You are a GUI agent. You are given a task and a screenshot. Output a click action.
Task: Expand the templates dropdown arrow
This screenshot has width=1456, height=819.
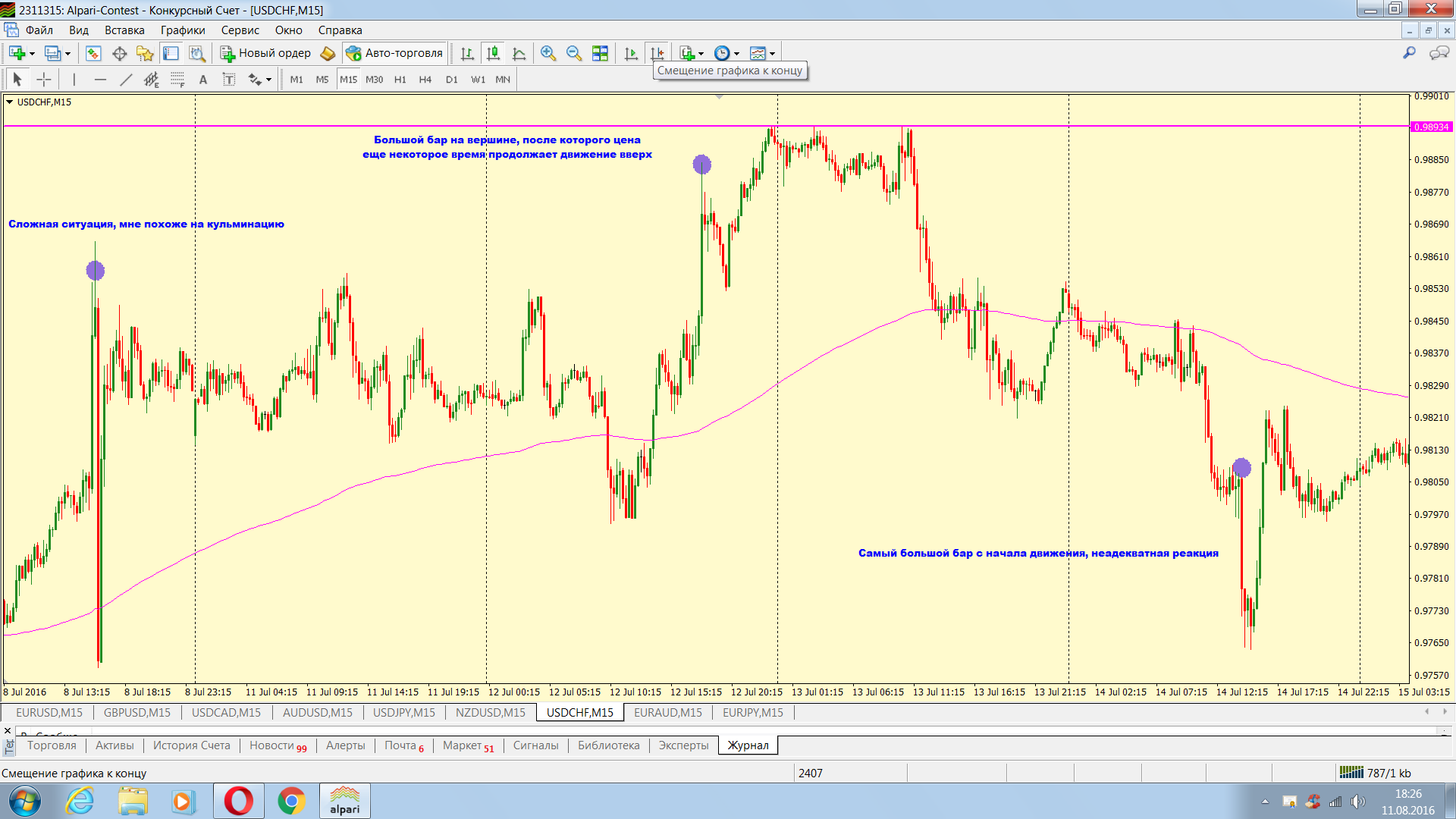coord(772,54)
